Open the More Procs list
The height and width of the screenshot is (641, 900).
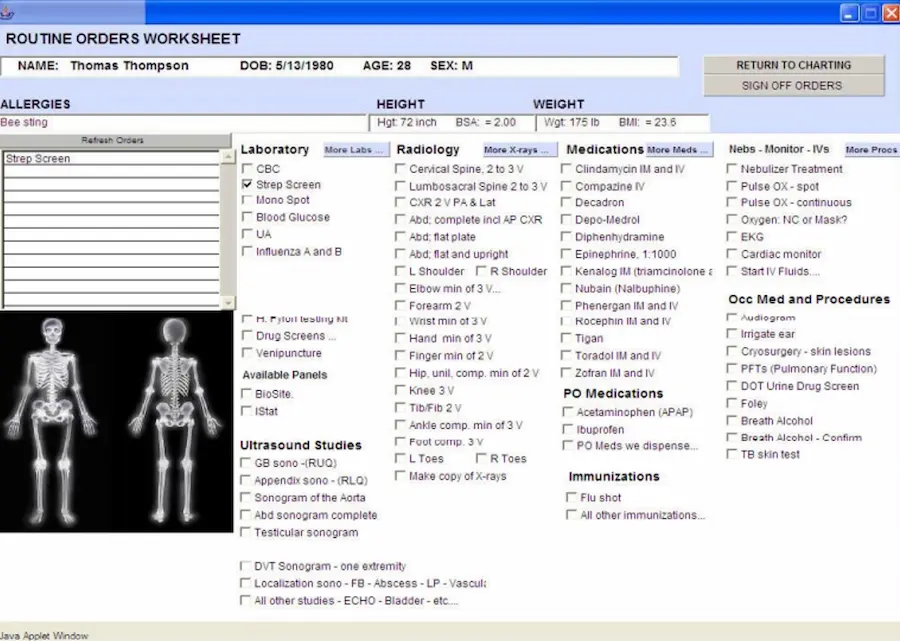point(869,149)
